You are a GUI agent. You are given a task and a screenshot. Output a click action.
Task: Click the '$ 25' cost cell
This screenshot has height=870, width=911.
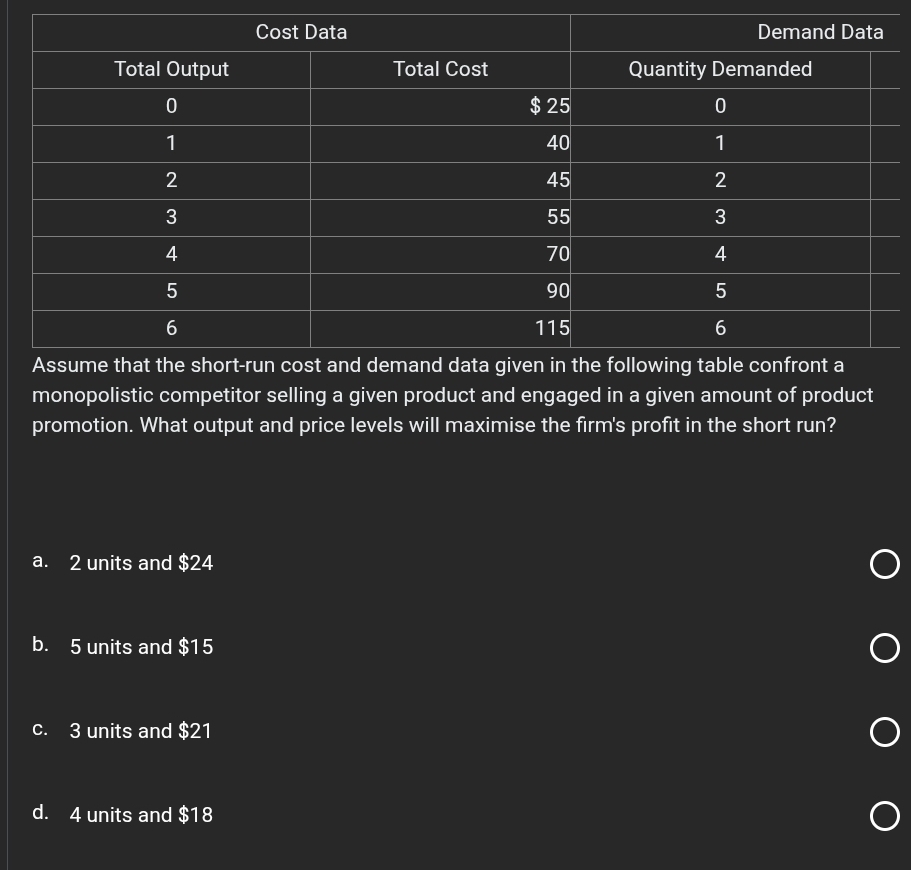tap(549, 106)
